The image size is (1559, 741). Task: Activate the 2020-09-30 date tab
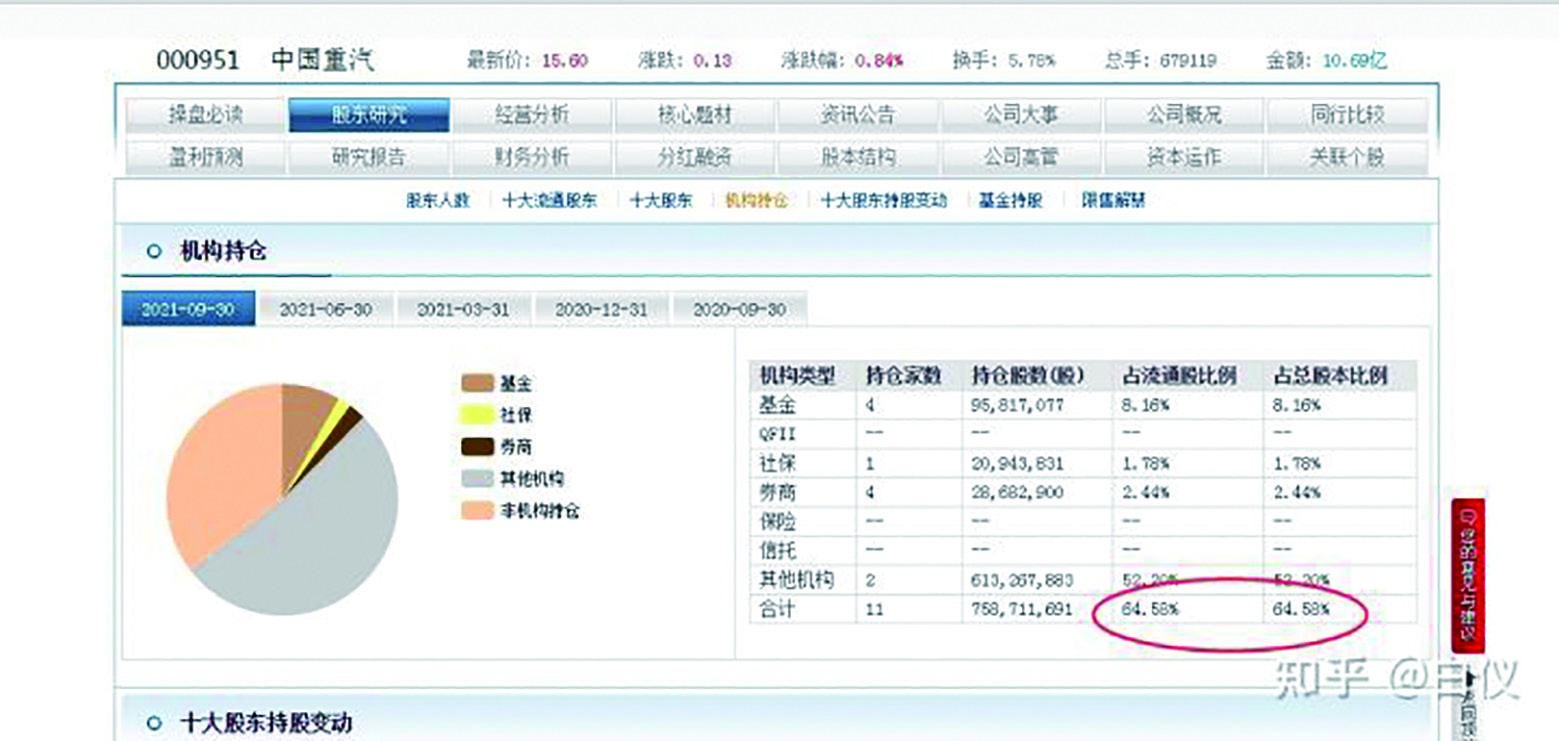point(739,310)
